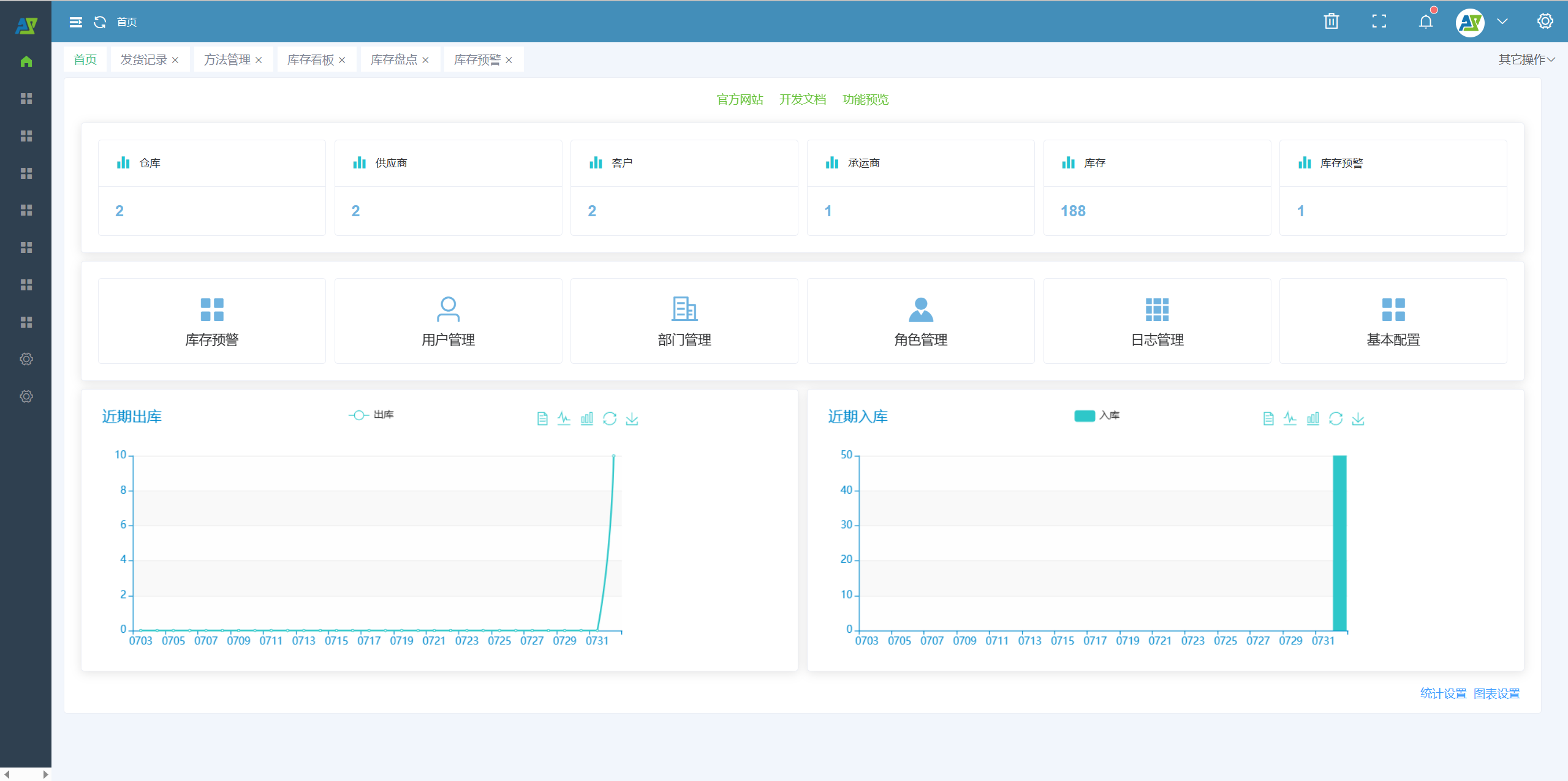Click the trash can icon in header

click(x=1331, y=21)
